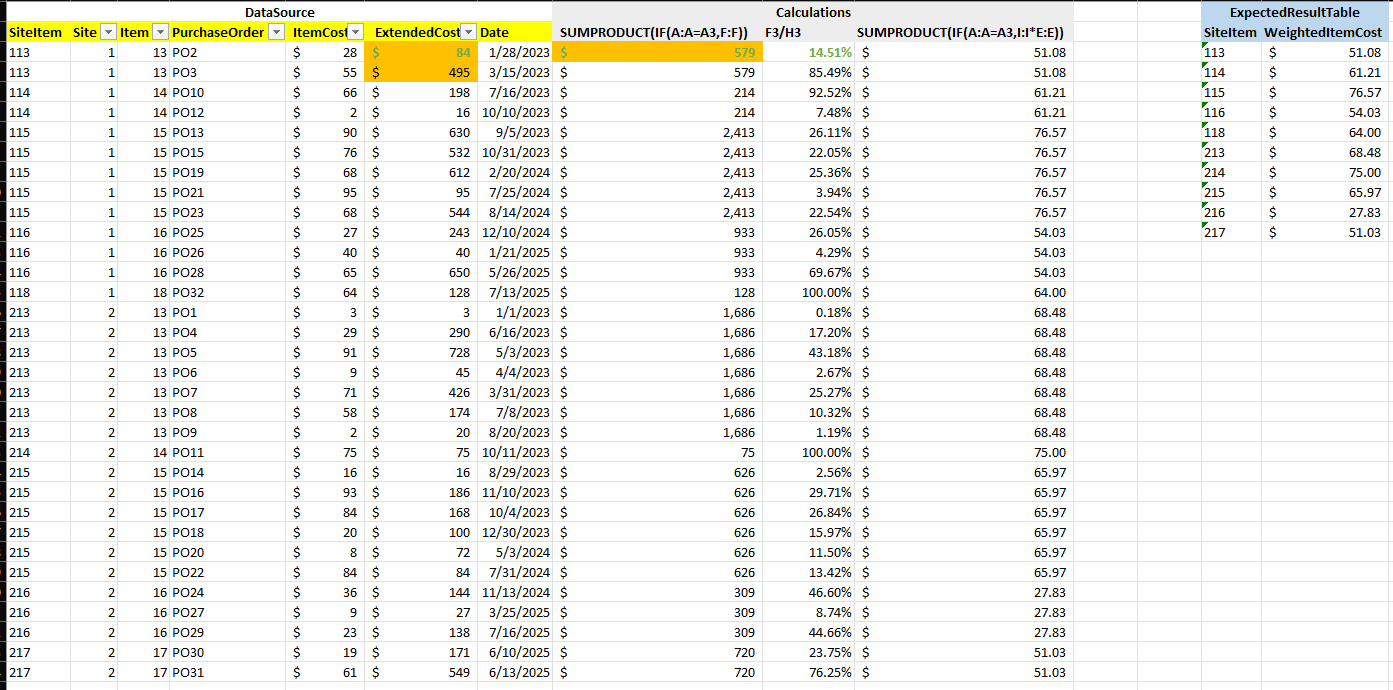Select the PO10 purchase order cell

pos(227,92)
